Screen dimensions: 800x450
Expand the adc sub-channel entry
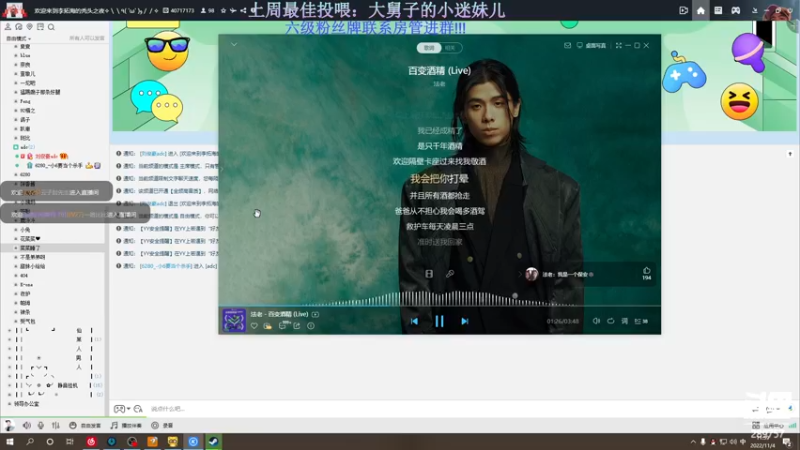point(24,147)
